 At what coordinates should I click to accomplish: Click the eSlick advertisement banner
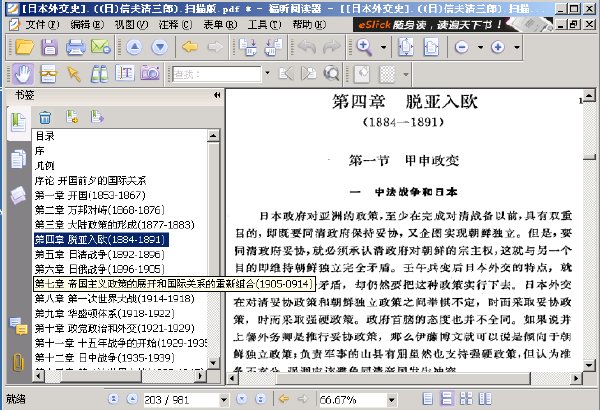(453, 25)
